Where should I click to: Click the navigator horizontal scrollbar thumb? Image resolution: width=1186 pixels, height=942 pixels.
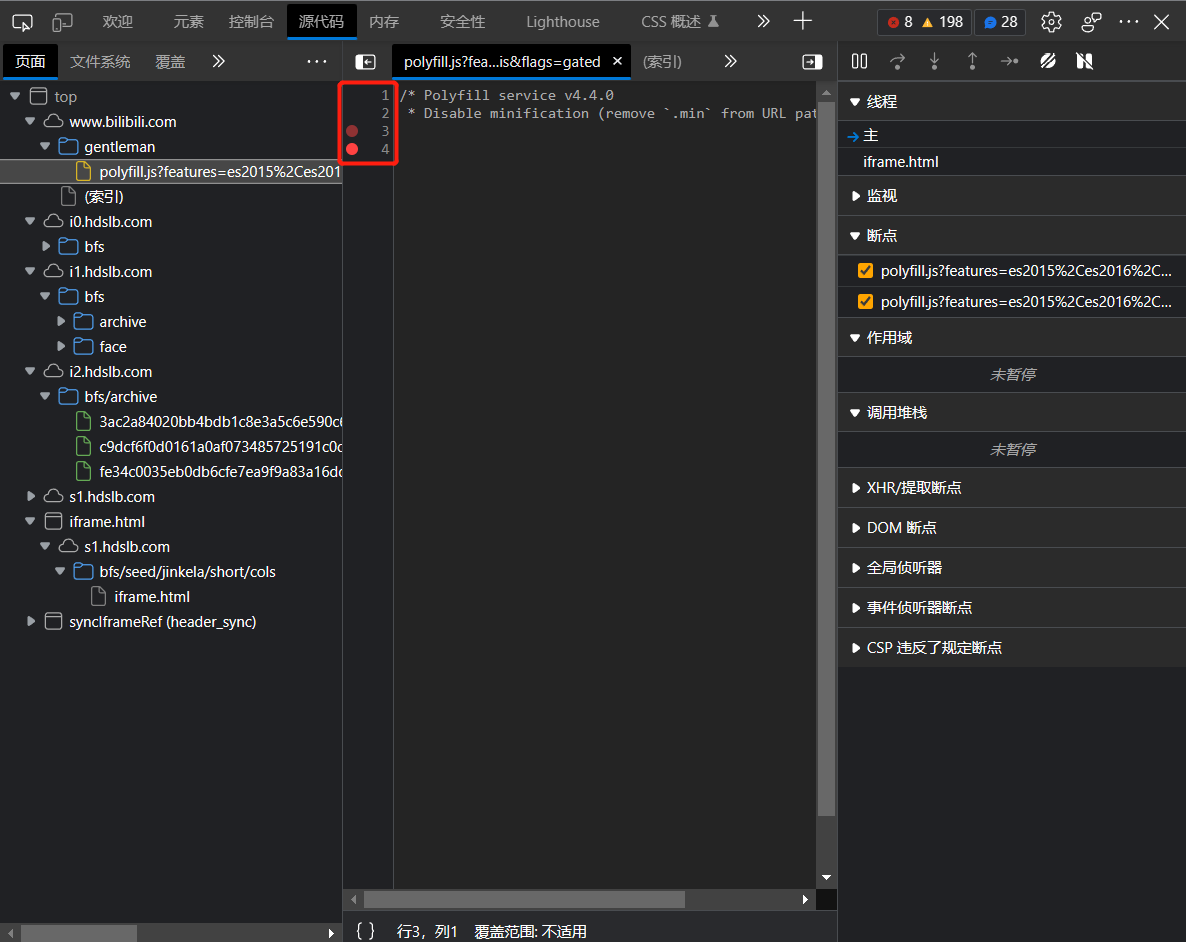coord(79,933)
